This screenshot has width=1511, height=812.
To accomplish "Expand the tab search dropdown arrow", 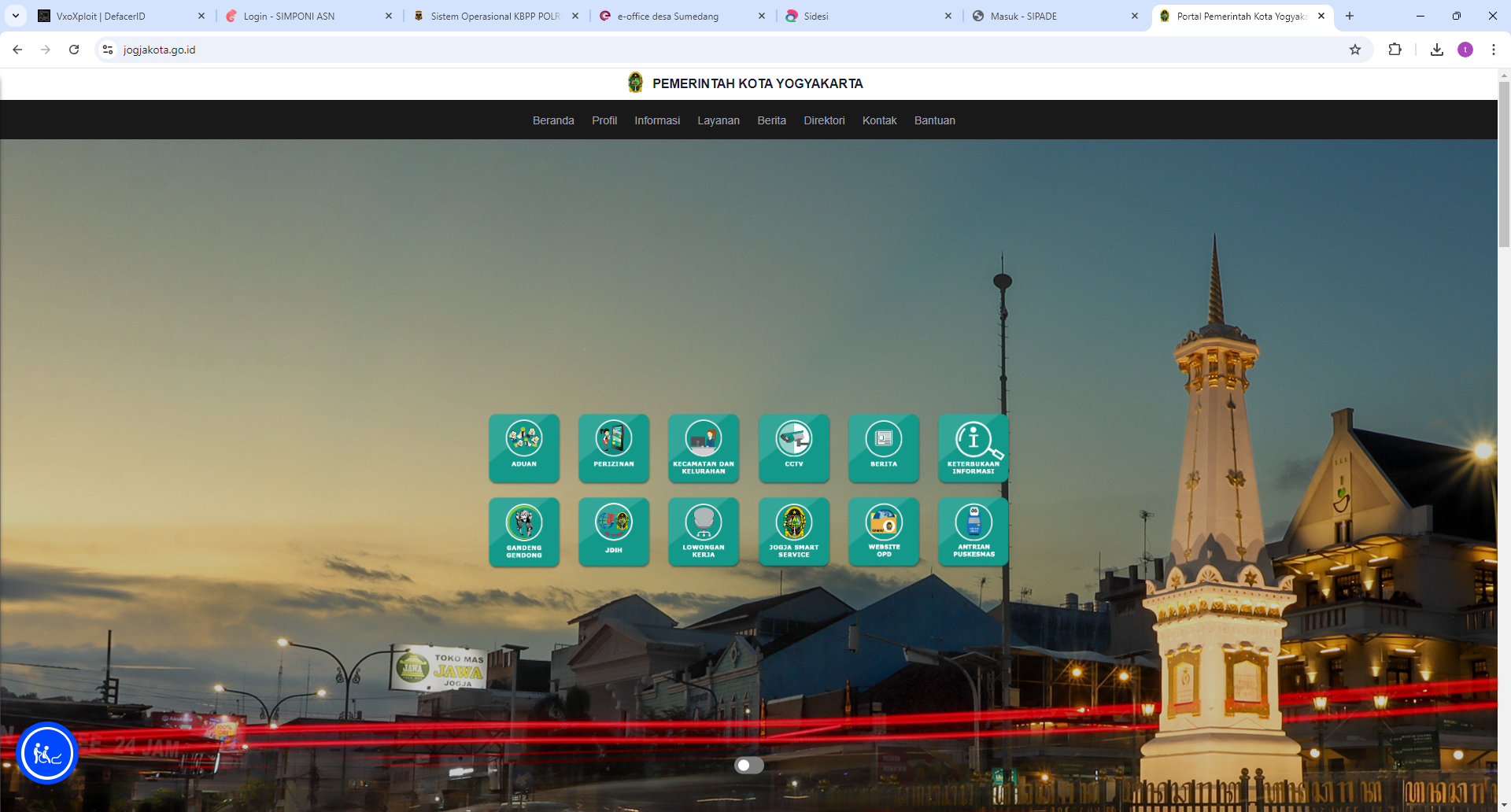I will [x=16, y=16].
